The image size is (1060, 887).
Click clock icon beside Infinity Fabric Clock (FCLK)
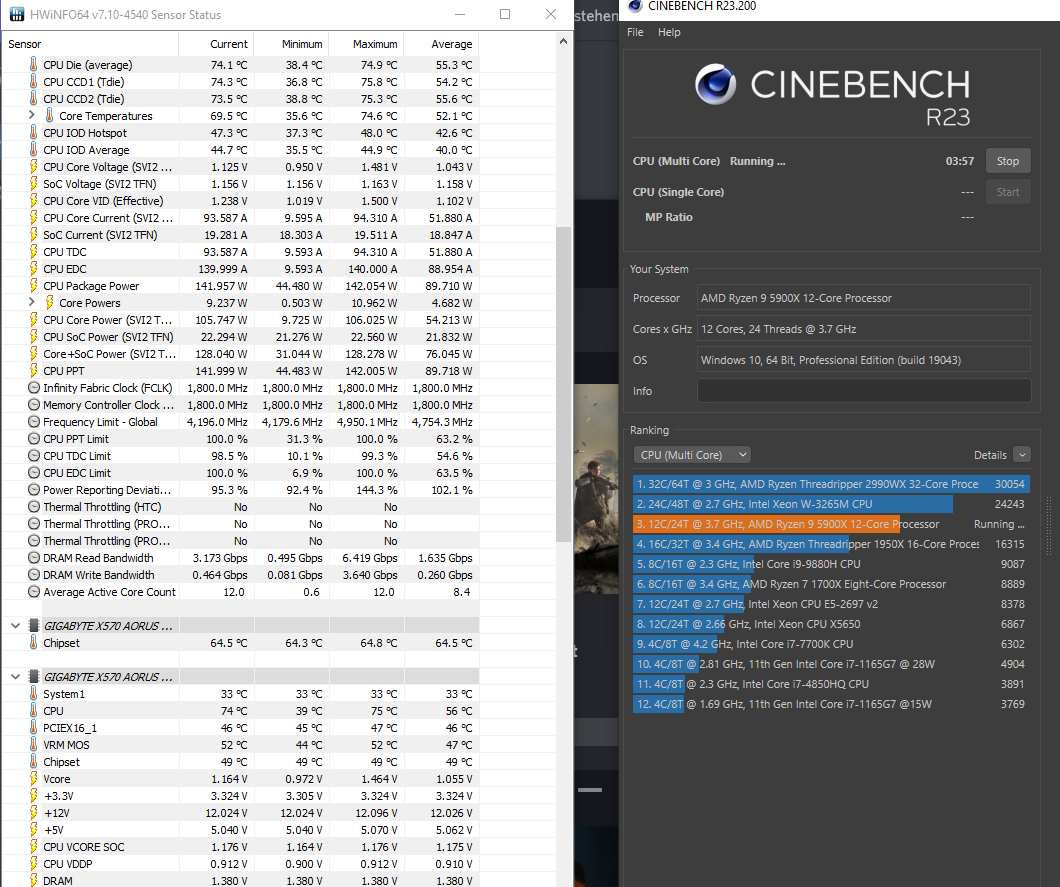point(34,387)
